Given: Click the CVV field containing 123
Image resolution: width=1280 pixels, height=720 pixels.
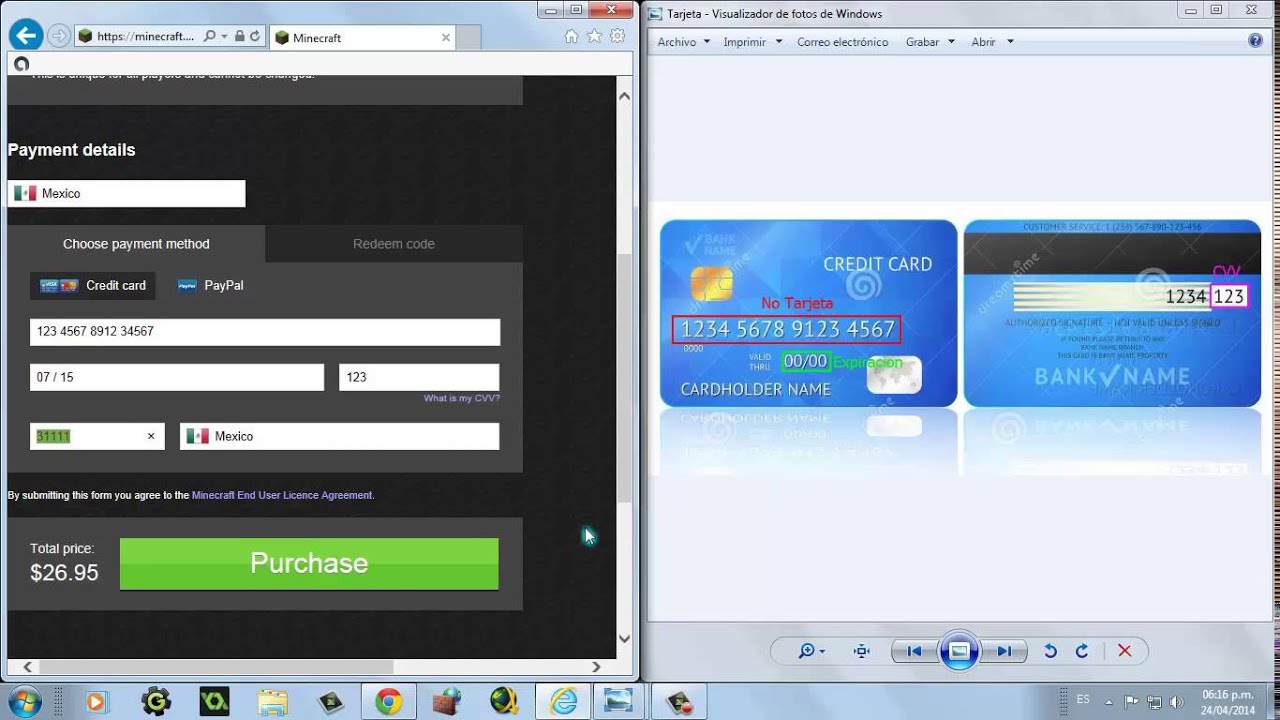Looking at the screenshot, I should (419, 377).
